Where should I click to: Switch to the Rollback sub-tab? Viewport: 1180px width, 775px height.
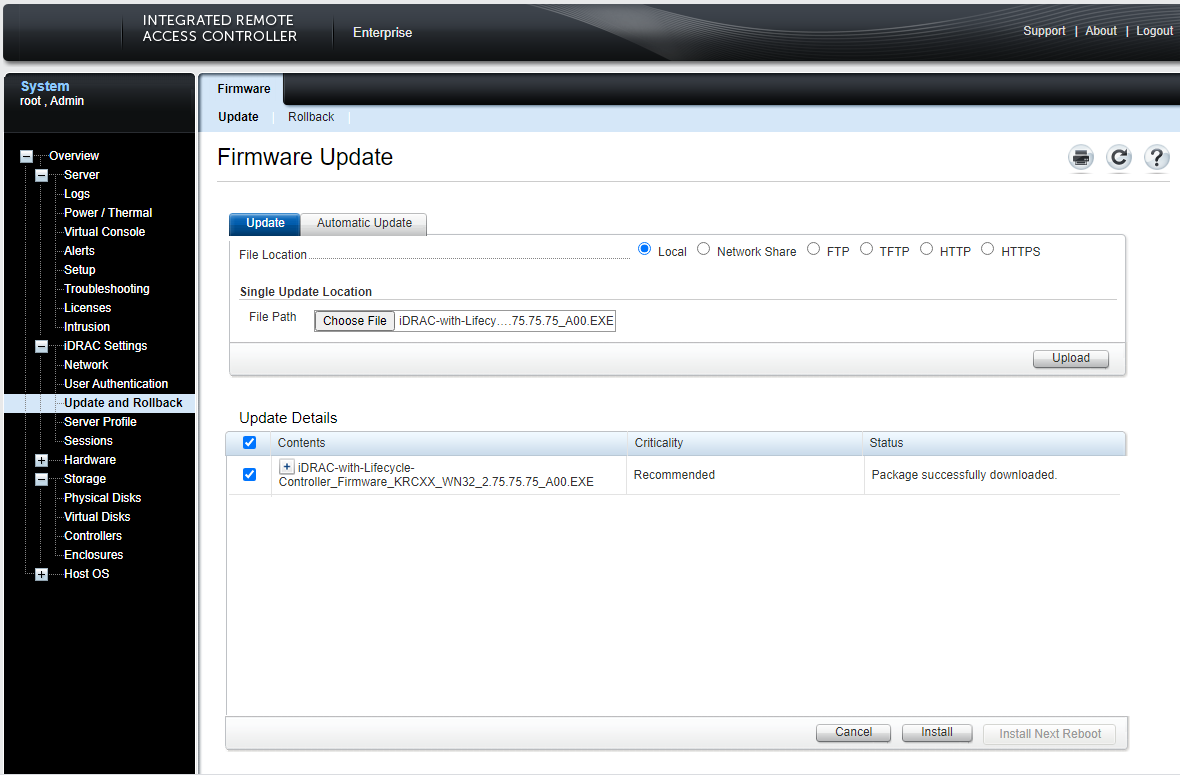pos(311,117)
